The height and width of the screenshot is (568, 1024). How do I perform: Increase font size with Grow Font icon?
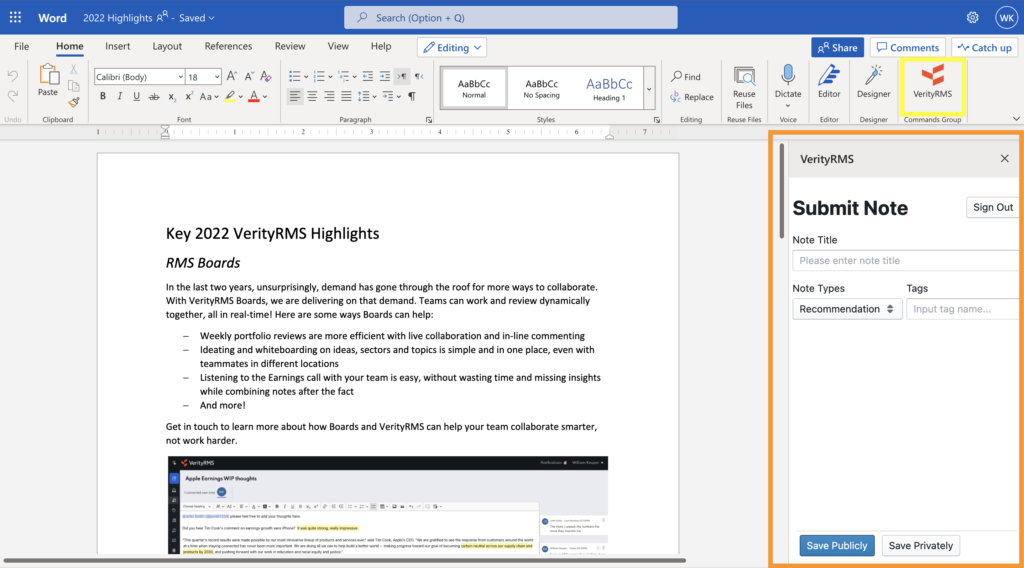pos(232,76)
